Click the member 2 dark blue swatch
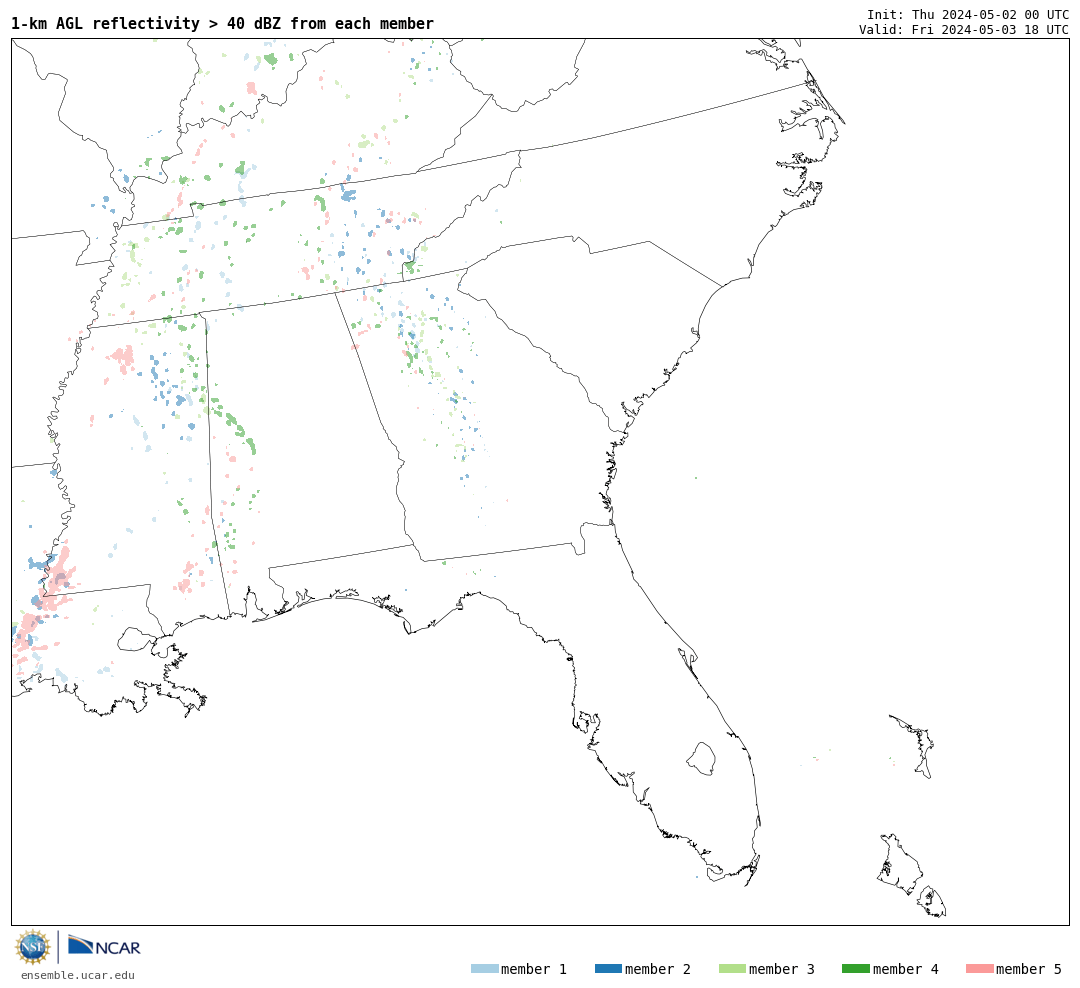Image resolution: width=1080 pixels, height=988 pixels. point(608,969)
